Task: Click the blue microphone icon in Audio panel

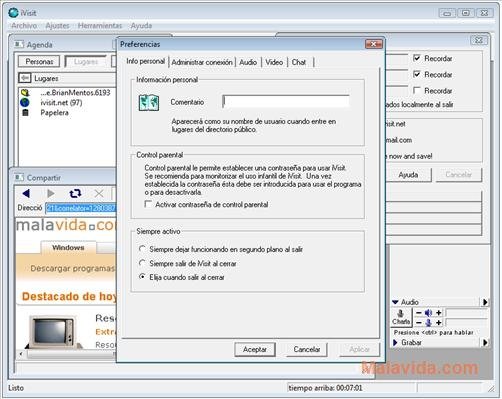Action: pos(429,322)
